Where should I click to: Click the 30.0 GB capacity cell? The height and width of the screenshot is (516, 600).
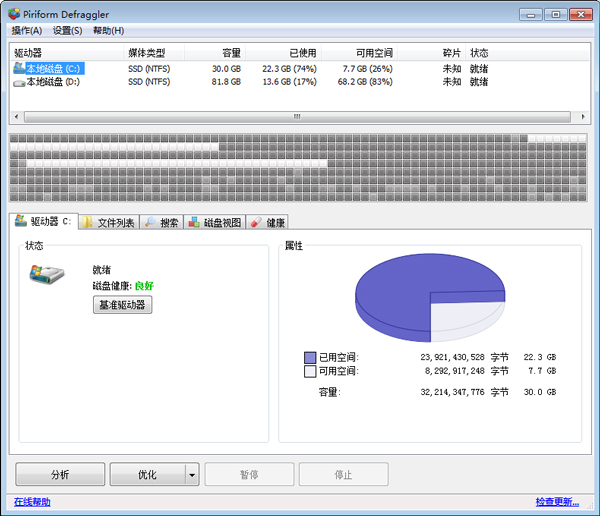tap(226, 69)
